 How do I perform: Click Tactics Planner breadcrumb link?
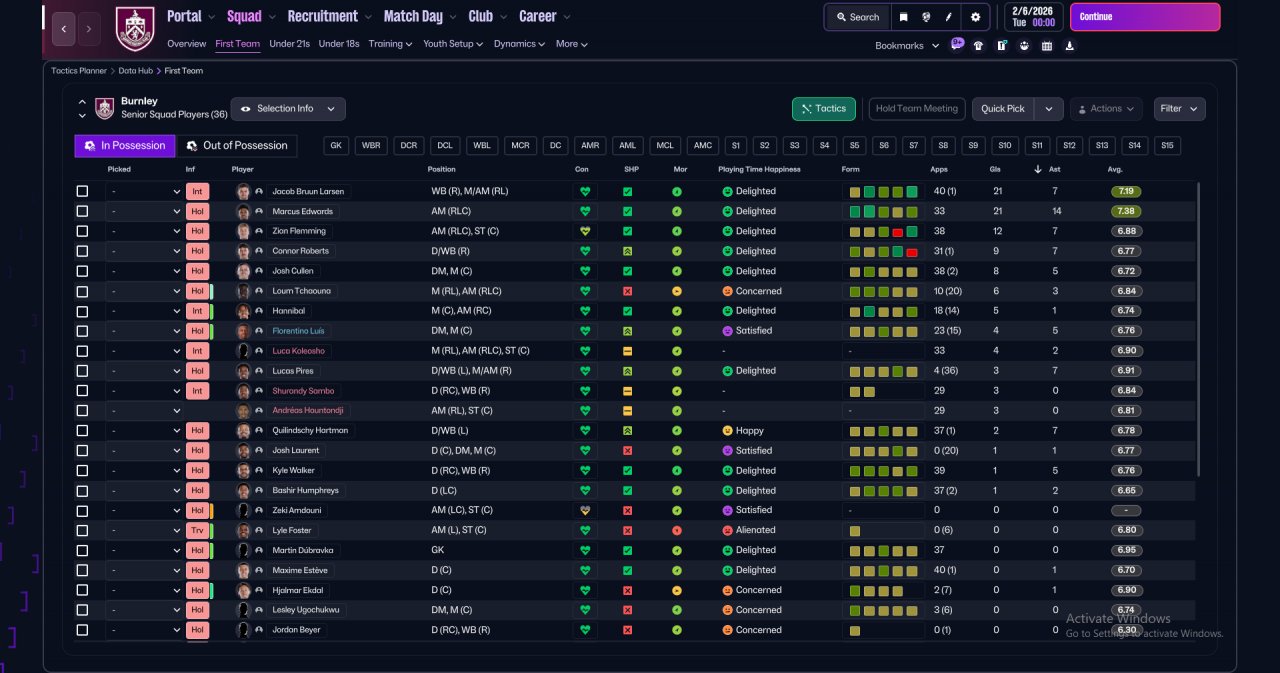point(80,71)
